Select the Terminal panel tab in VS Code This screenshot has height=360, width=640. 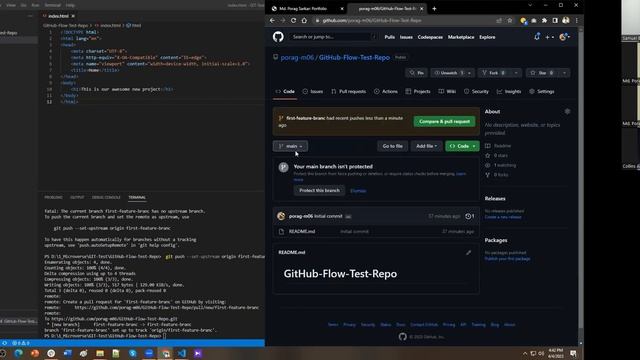click(137, 198)
